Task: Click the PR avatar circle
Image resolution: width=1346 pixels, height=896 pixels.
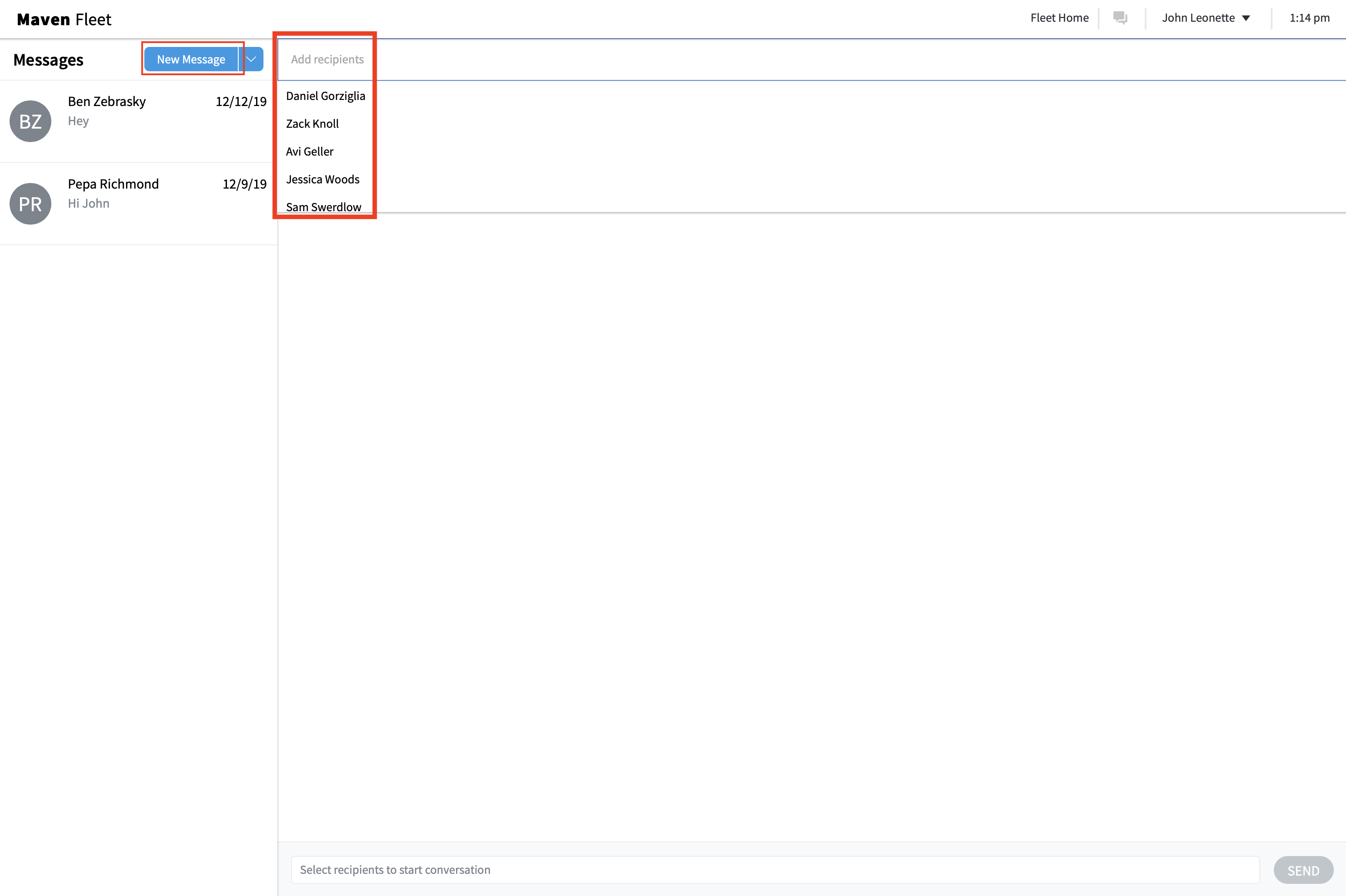Action: pos(31,204)
